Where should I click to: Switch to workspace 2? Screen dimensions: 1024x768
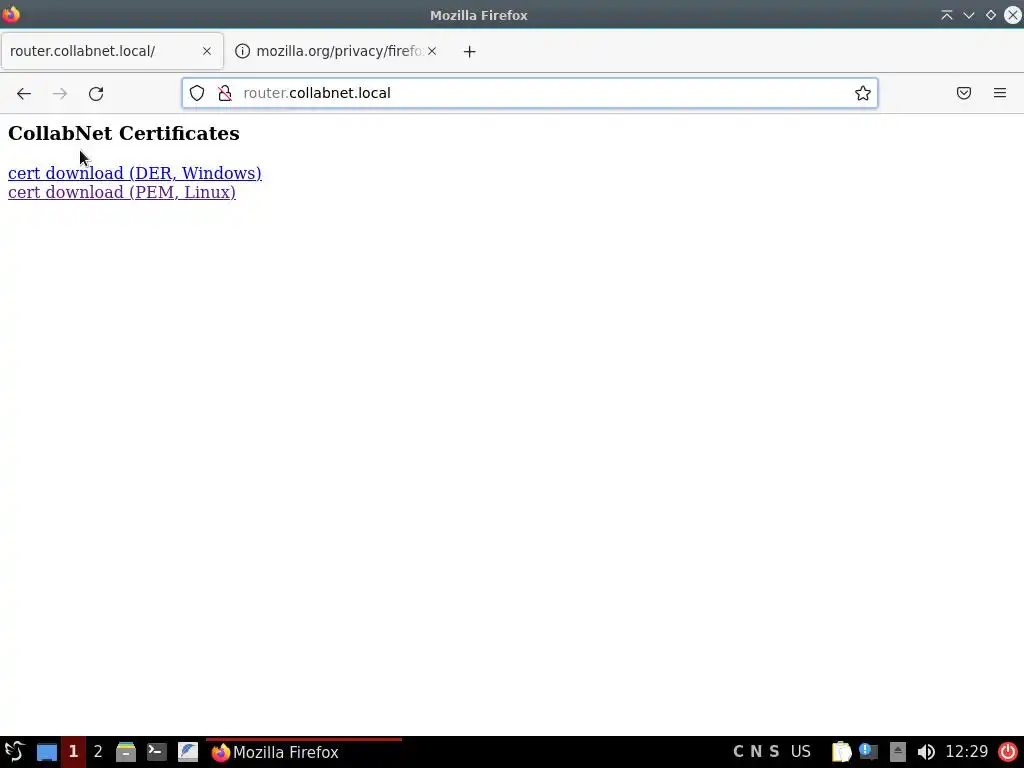click(x=98, y=752)
